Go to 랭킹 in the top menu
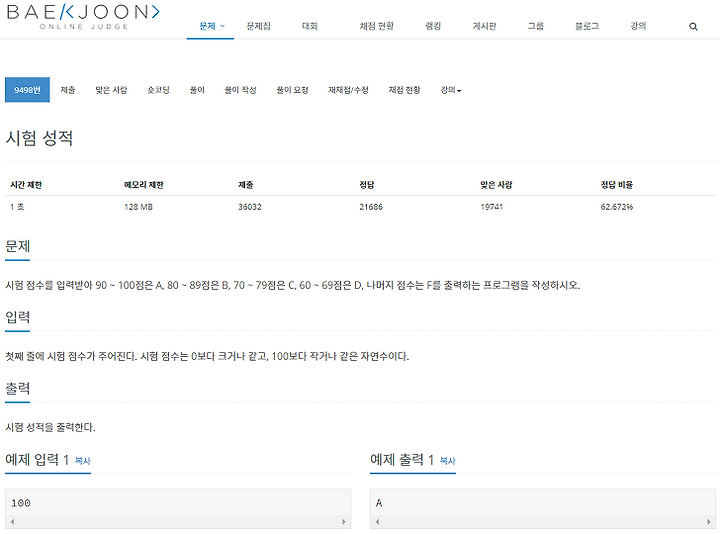This screenshot has width=720, height=534. [x=433, y=26]
